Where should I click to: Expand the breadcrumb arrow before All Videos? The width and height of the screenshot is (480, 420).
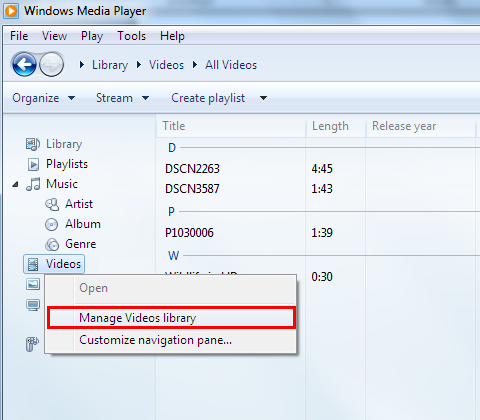coord(195,65)
